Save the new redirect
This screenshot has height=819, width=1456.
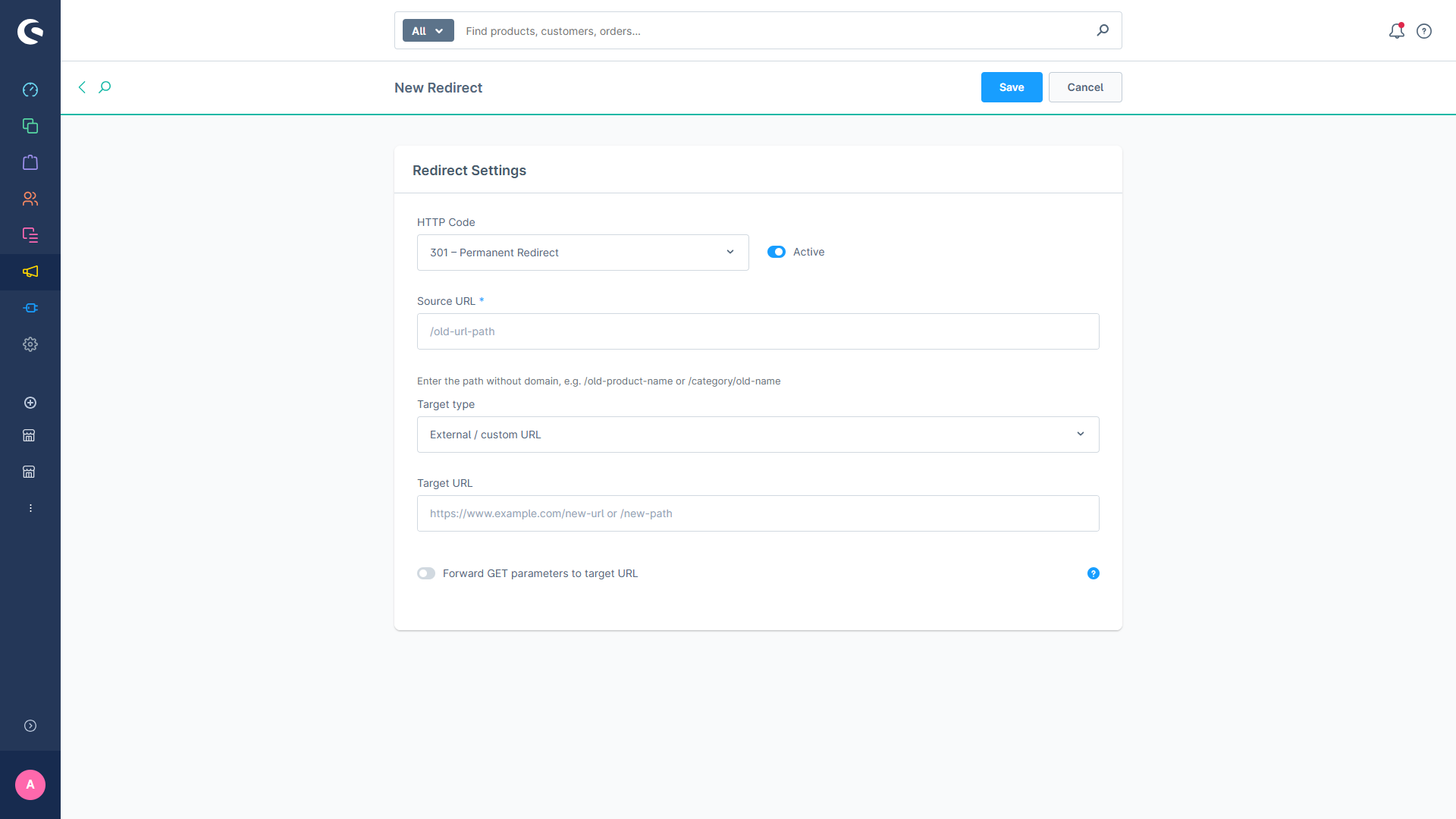coord(1012,87)
